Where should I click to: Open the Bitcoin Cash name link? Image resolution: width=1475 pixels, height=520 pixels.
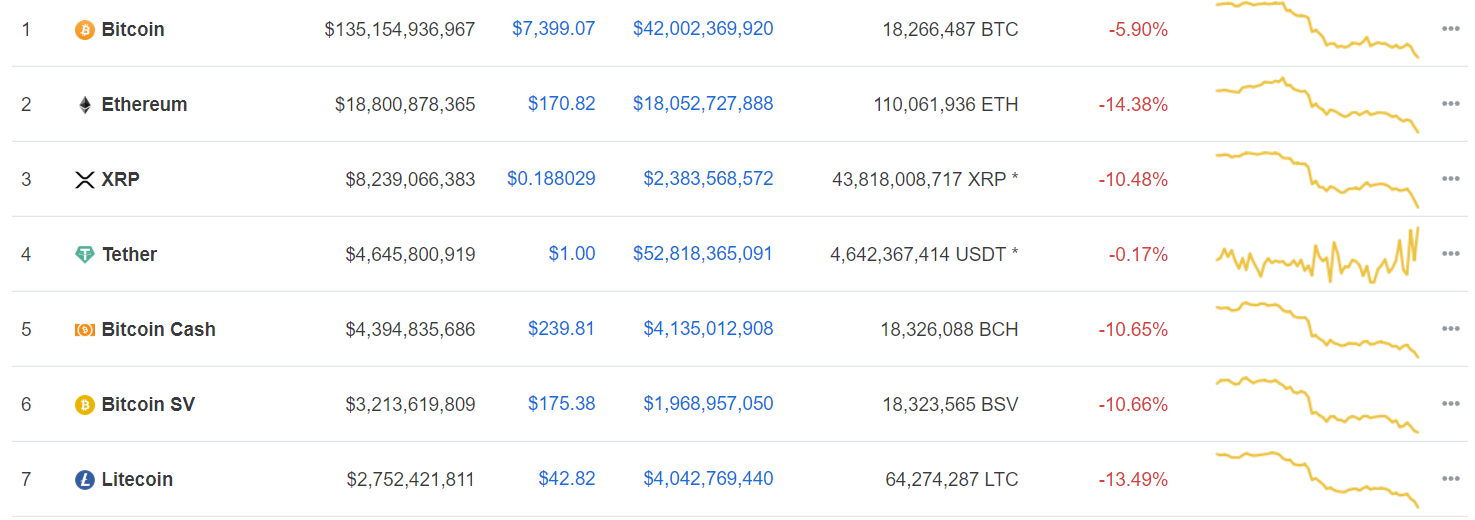[159, 329]
